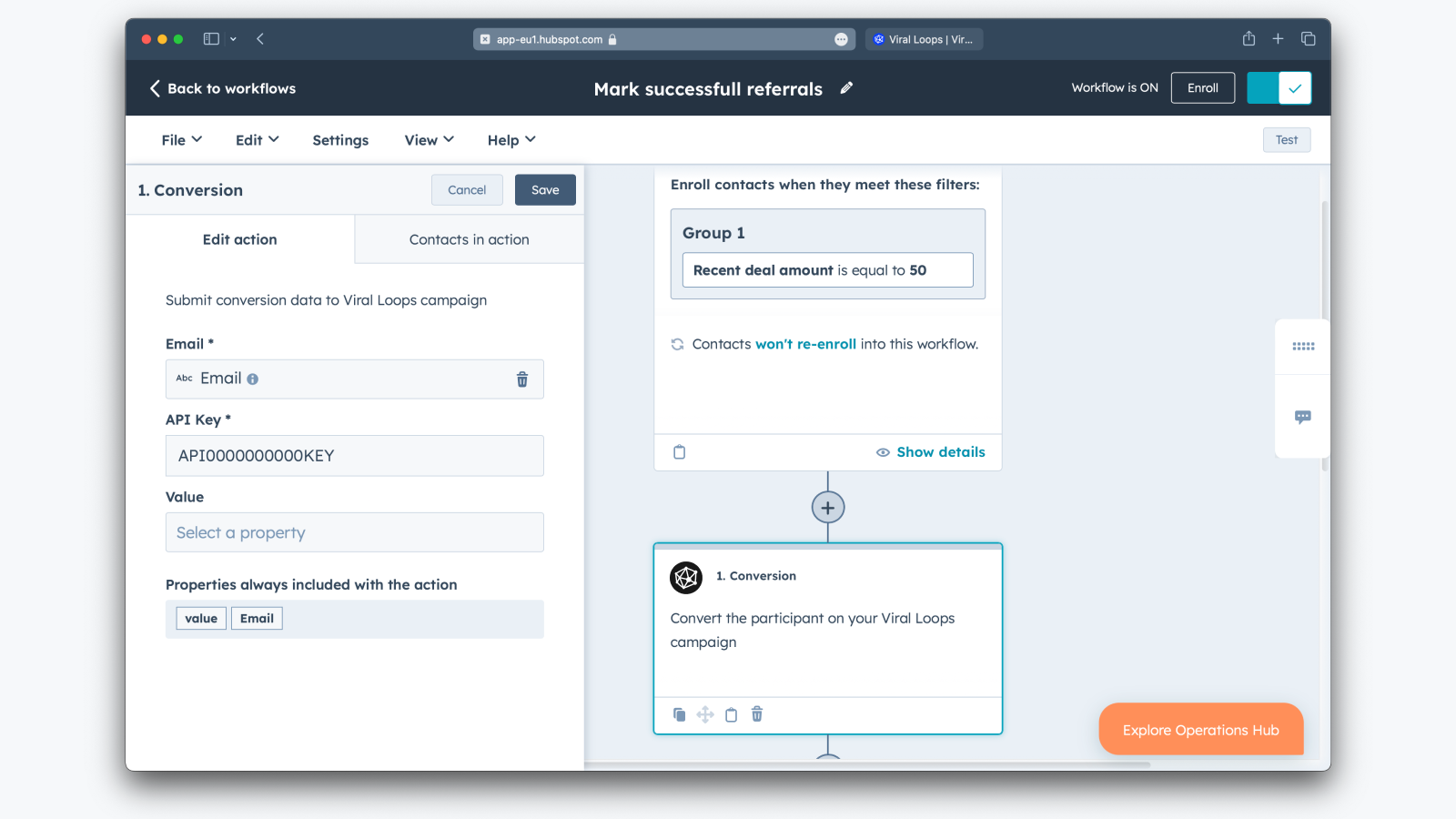The image size is (1456, 819).
Task: Open the View menu in the workflow editor
Action: coord(428,140)
